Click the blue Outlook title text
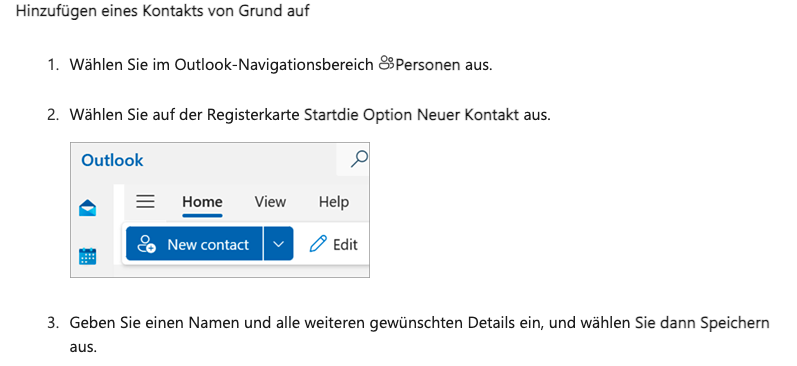The width and height of the screenshot is (797, 366). click(112, 160)
